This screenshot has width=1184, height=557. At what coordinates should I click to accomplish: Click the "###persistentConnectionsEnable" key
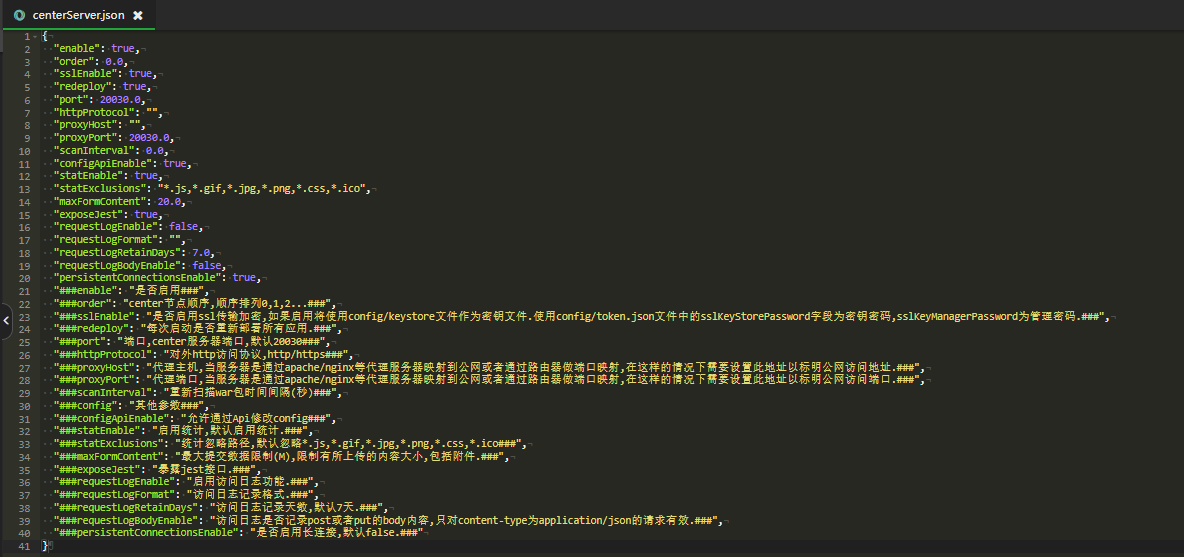pyautogui.click(x=145, y=533)
